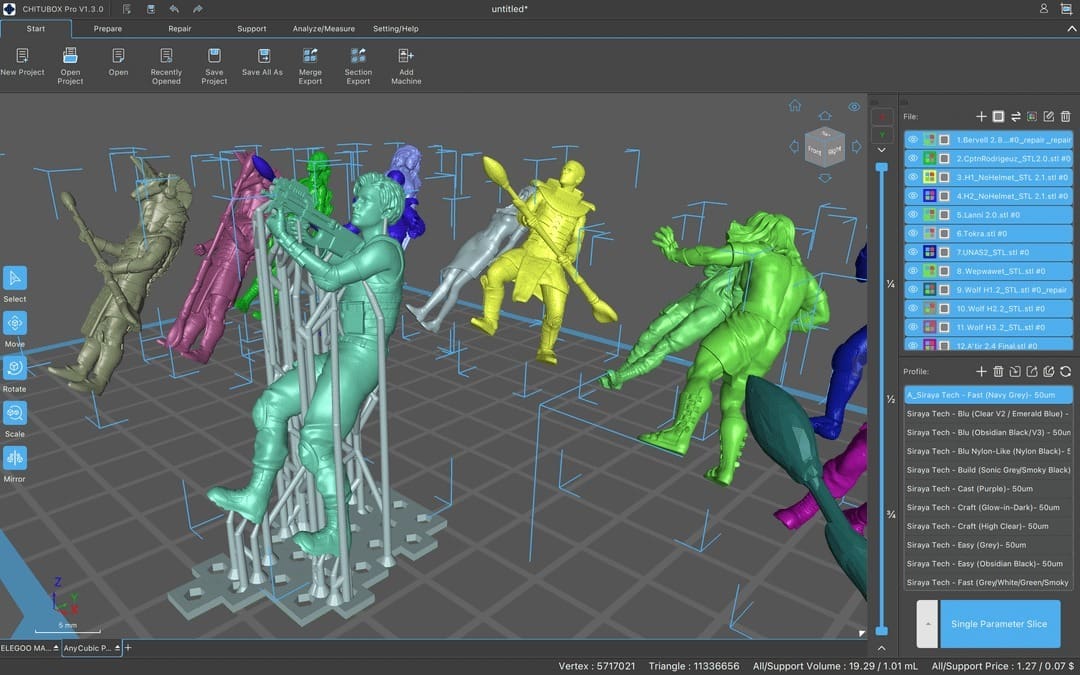Image resolution: width=1080 pixels, height=675 pixels.
Task: Click the Add Machine icon
Action: [406, 56]
